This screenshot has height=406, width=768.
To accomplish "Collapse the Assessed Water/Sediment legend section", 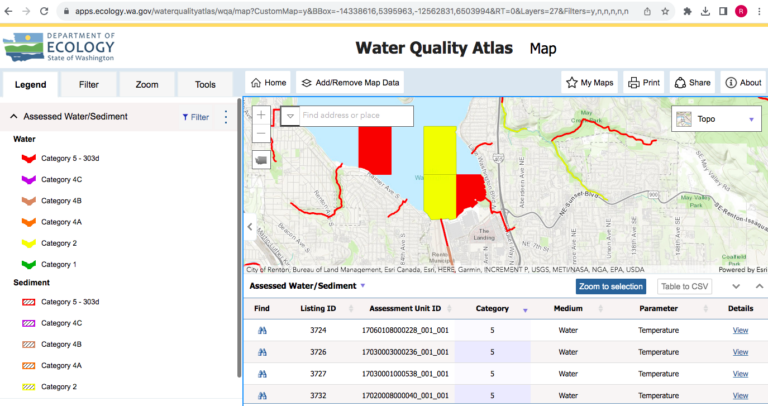I will 14,117.
